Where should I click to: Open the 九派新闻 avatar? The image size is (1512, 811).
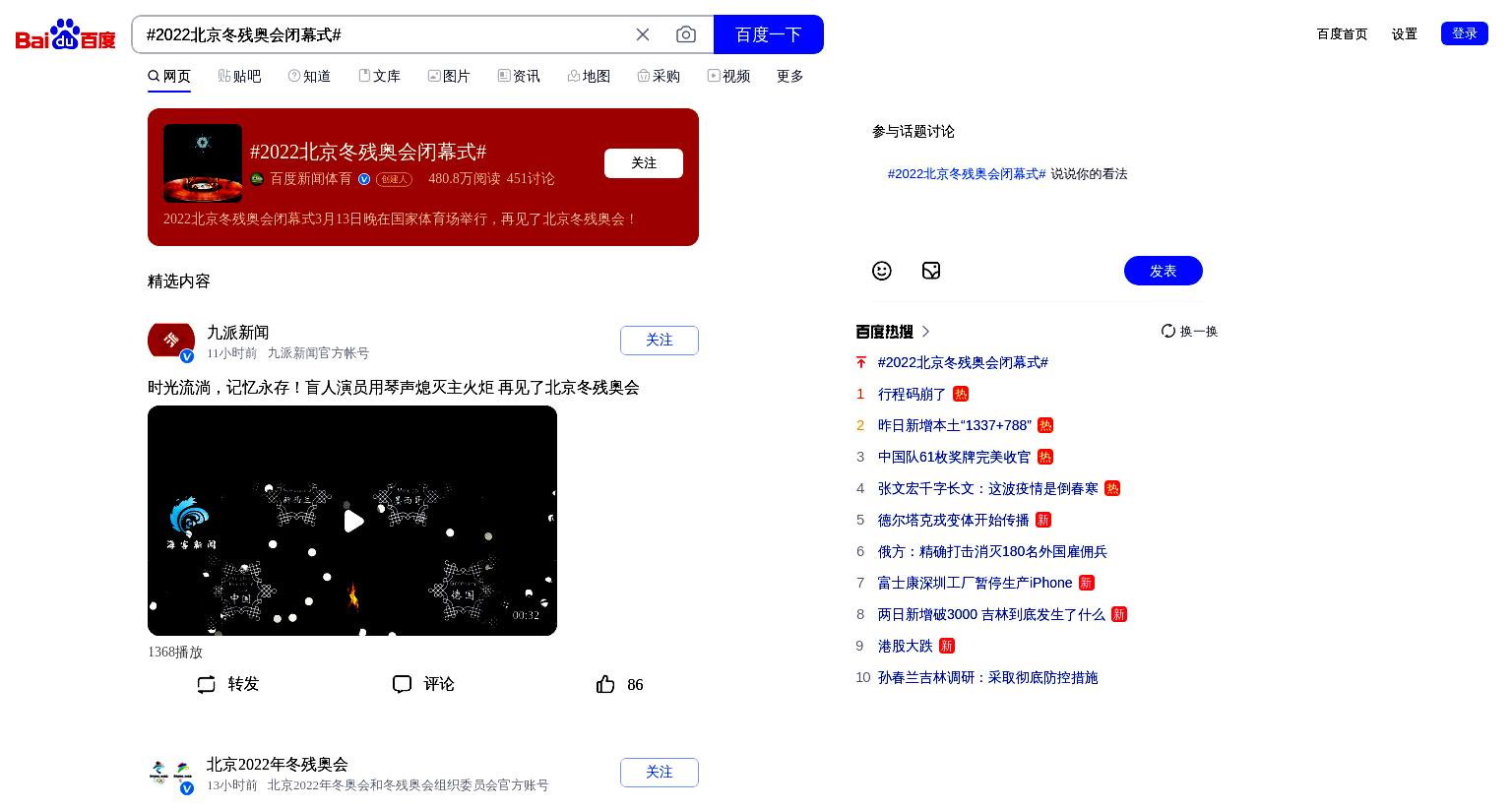click(x=171, y=341)
